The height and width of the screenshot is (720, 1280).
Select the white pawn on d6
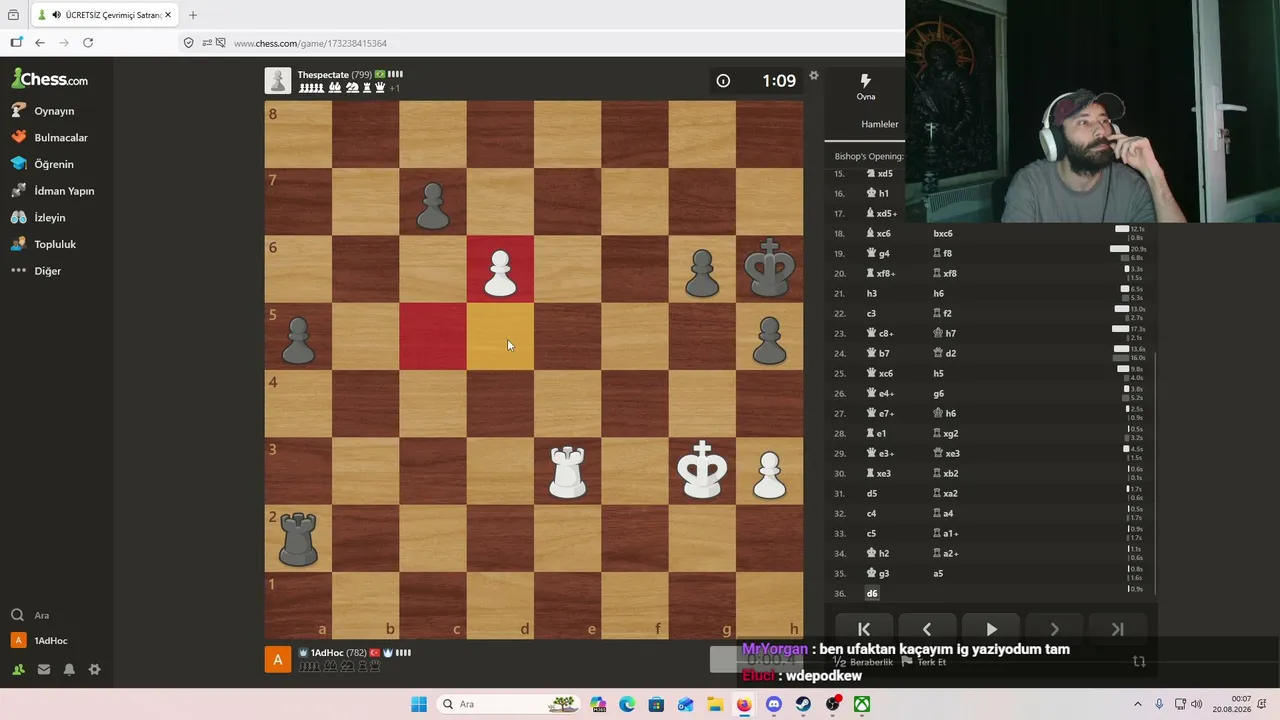pyautogui.click(x=500, y=270)
